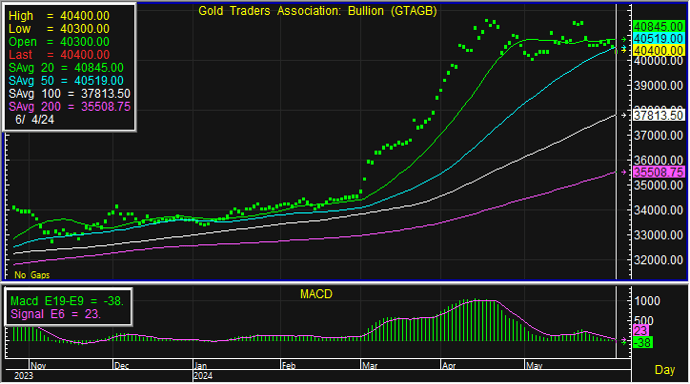Click the 39000.00 price axis label
This screenshot has width=690, height=384.
point(658,86)
